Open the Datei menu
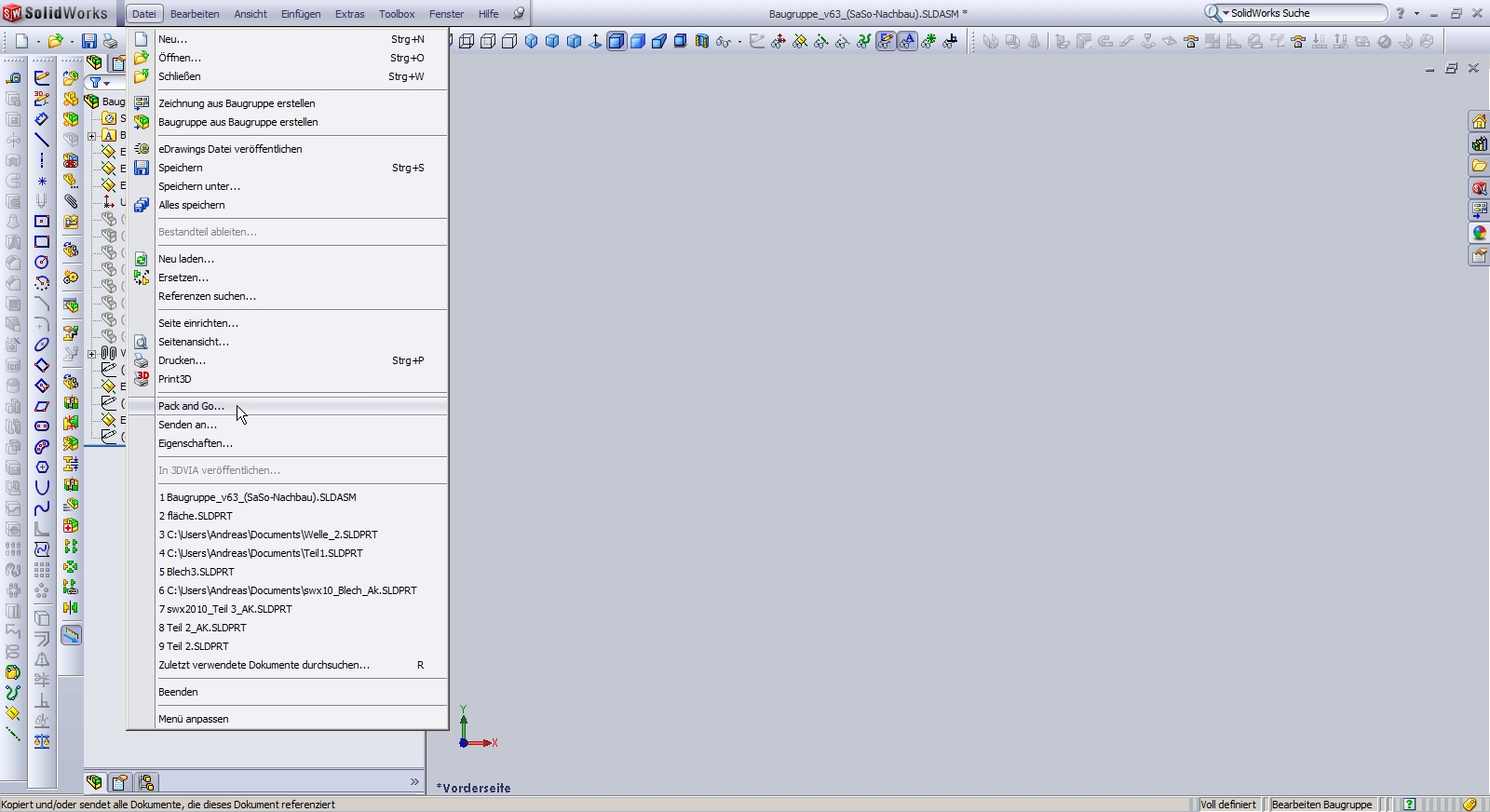 click(x=144, y=14)
